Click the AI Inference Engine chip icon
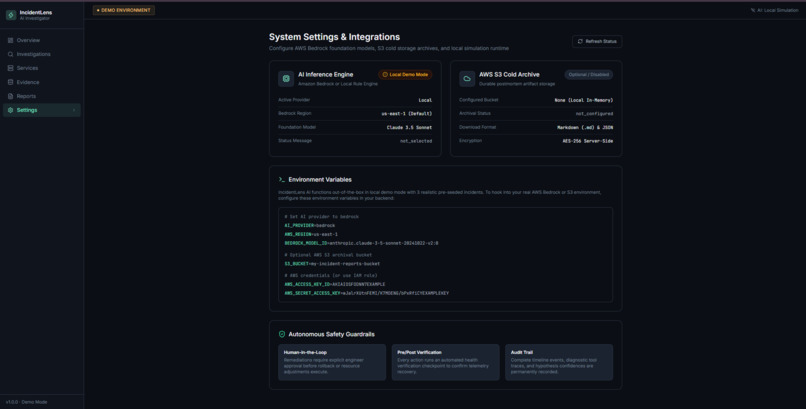Viewport: 806px width, 409px height. click(x=286, y=79)
